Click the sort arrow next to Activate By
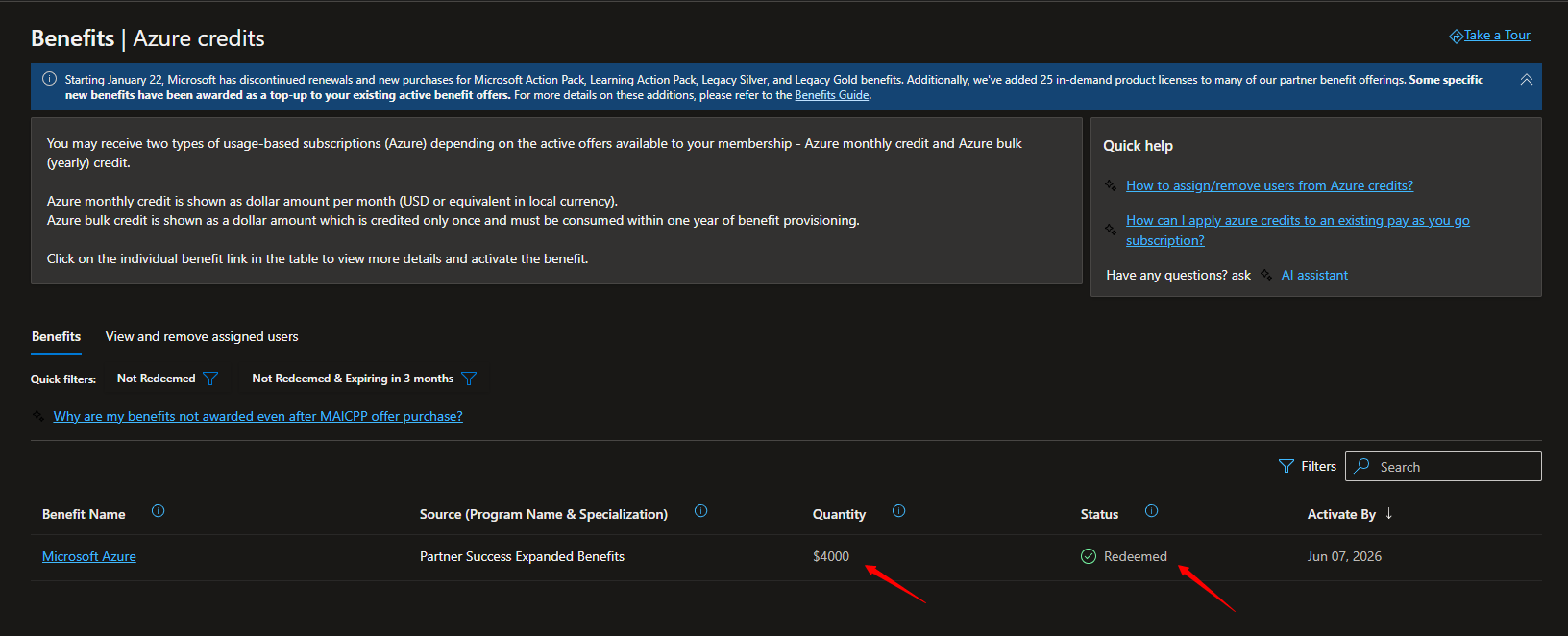 tap(1389, 513)
